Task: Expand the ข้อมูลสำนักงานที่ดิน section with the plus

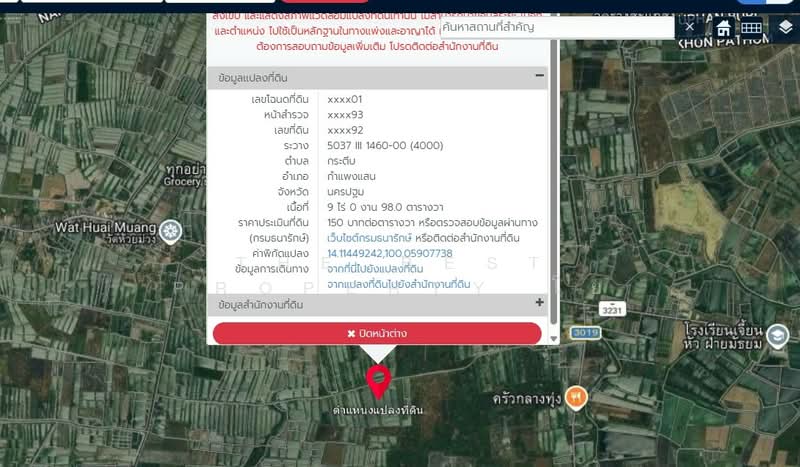Action: pyautogui.click(x=540, y=303)
